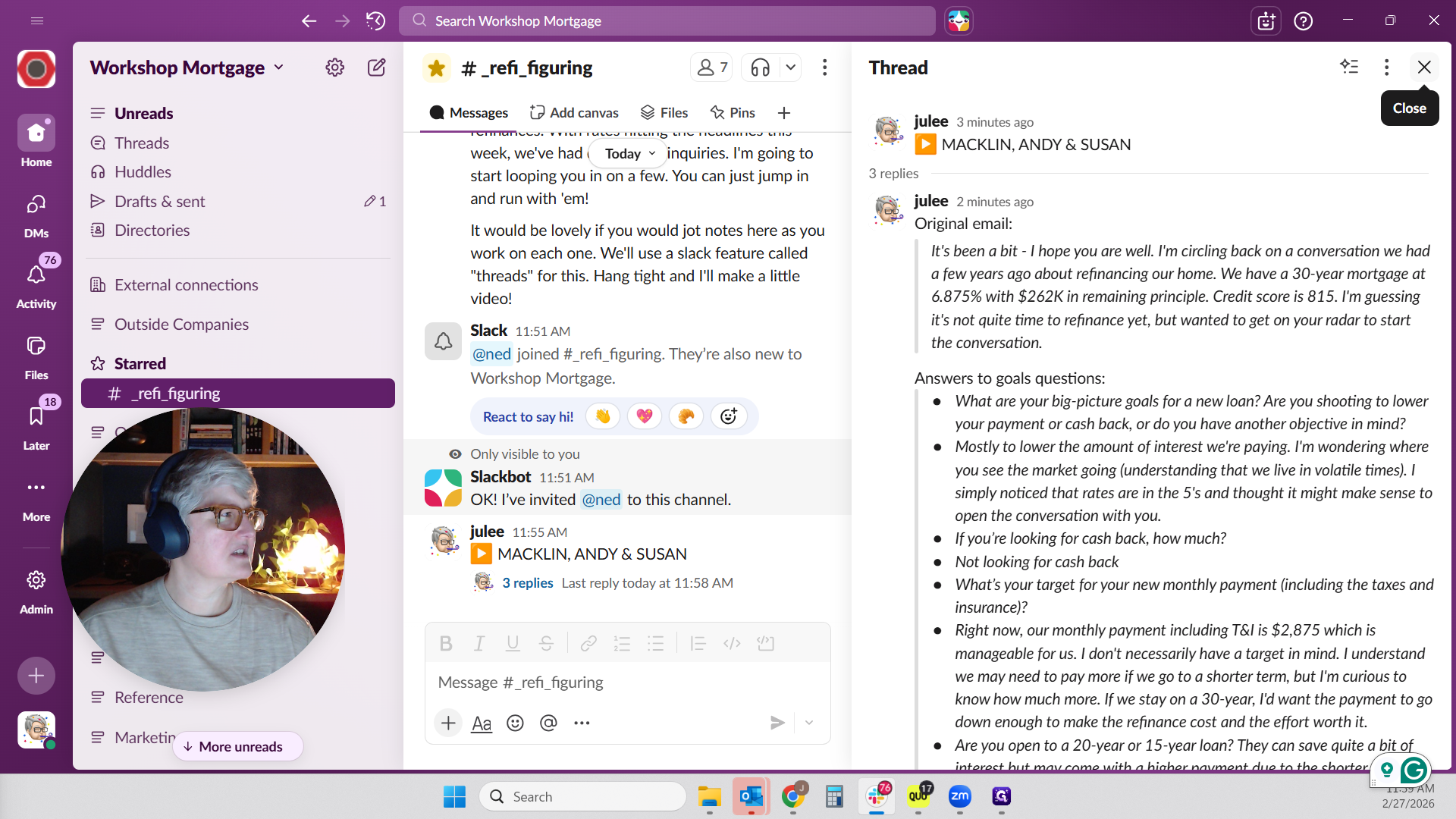Open the 3 replies thread link
The width and height of the screenshot is (1456, 819).
528,582
